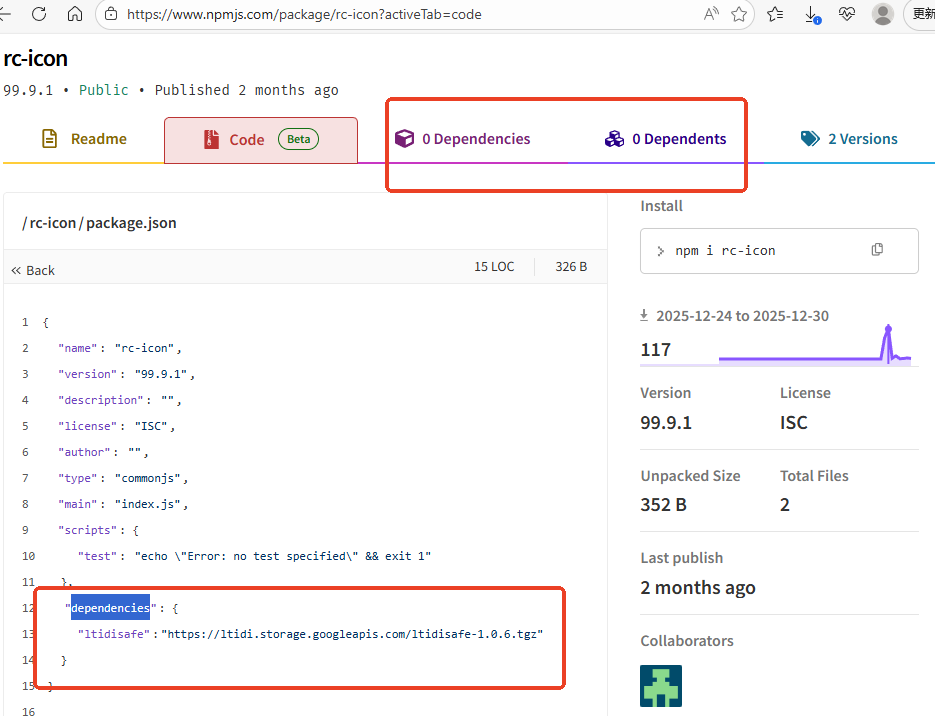Click rc-icon in the file breadcrumb path
This screenshot has height=716, width=935.
(x=52, y=223)
